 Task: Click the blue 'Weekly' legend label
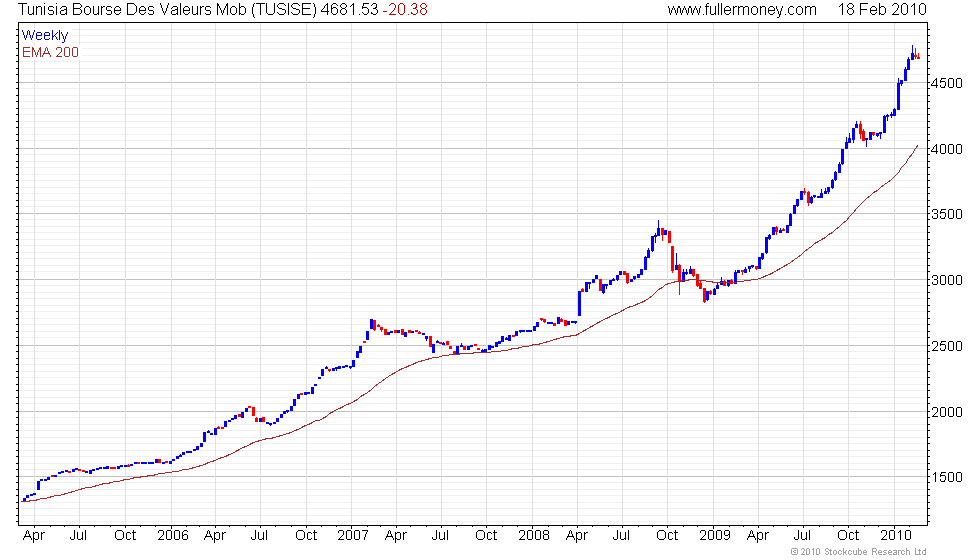coord(44,36)
